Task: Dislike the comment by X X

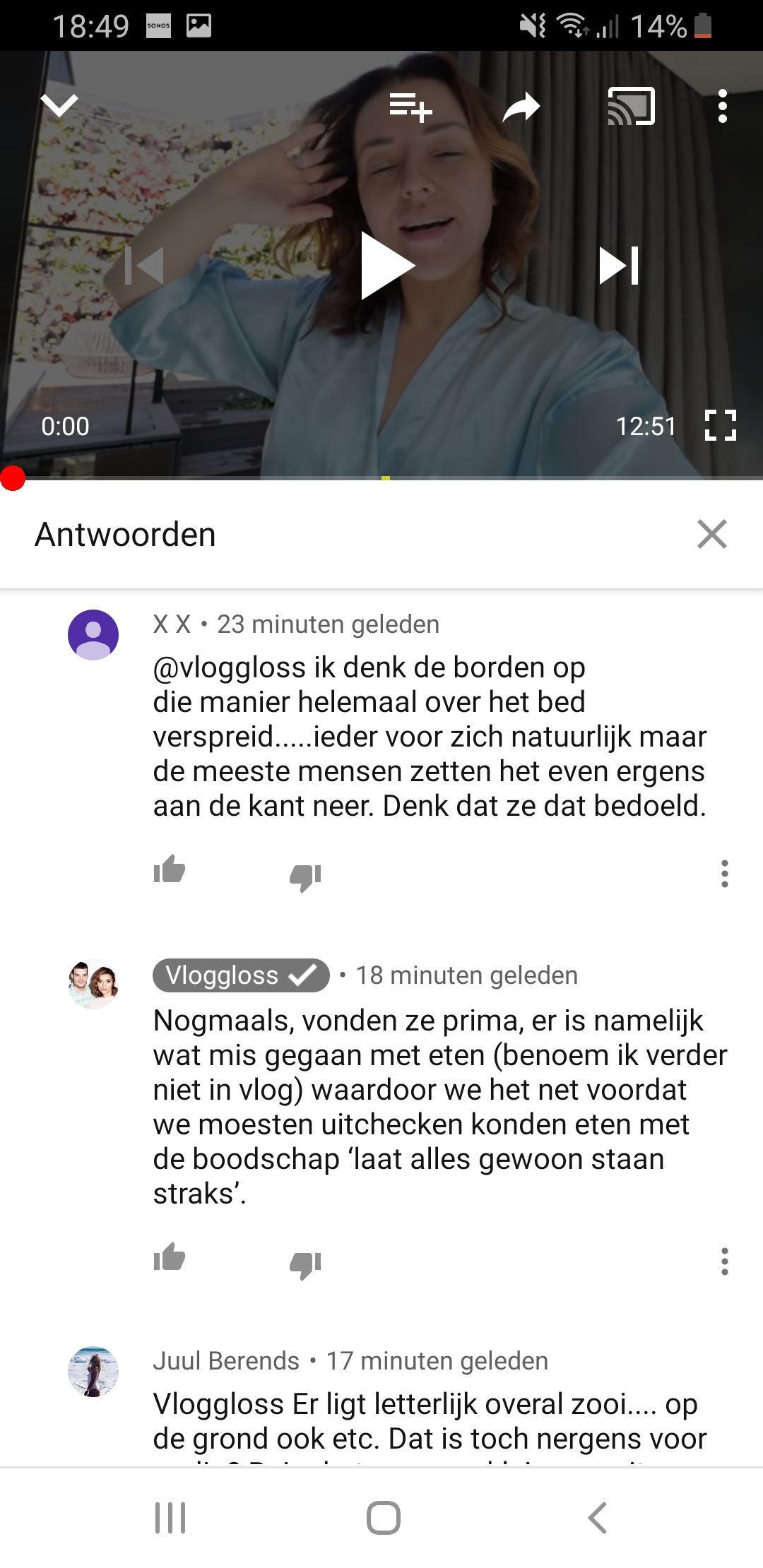Action: click(x=305, y=878)
